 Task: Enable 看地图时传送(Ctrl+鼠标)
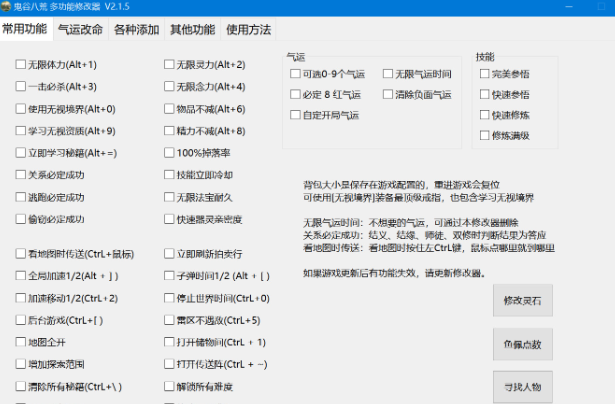[x=20, y=254]
